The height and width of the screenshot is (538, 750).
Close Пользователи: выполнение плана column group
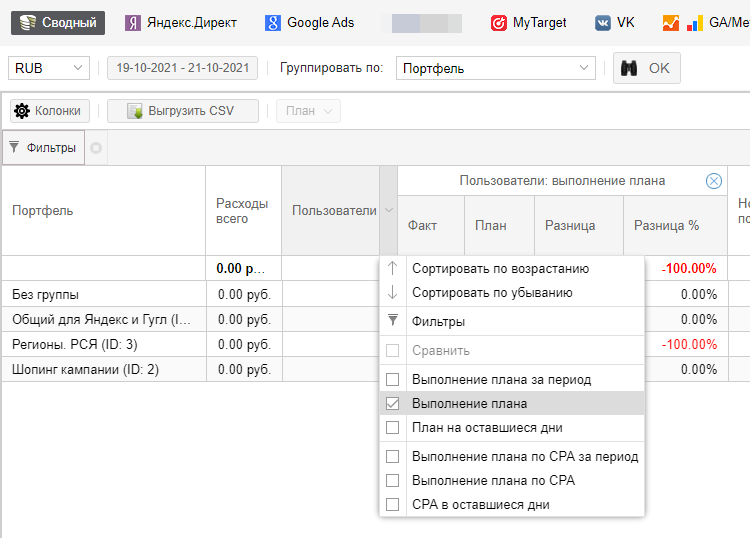tap(714, 181)
